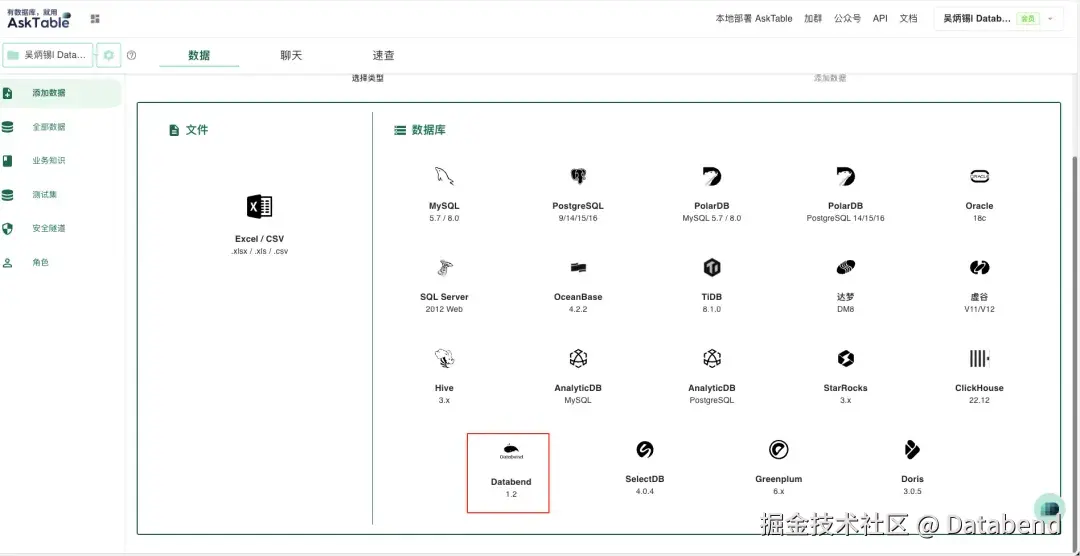Click the ClickHouse 22.12 version text
The image size is (1080, 556).
click(x=979, y=400)
